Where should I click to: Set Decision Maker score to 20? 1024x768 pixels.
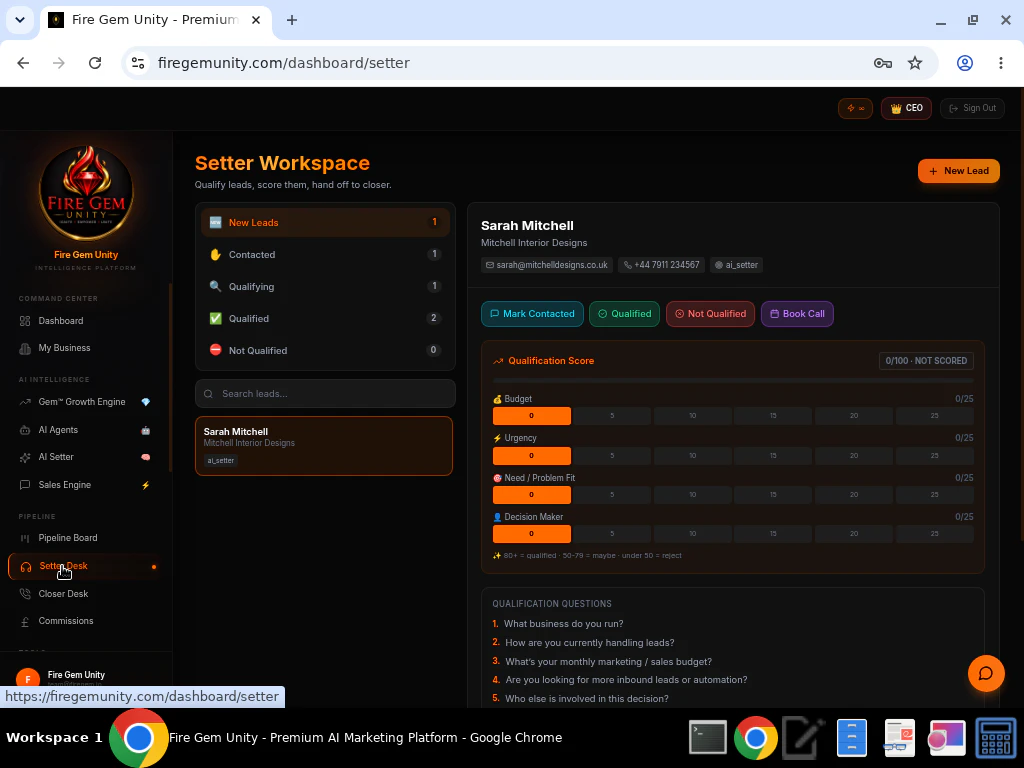tap(854, 534)
